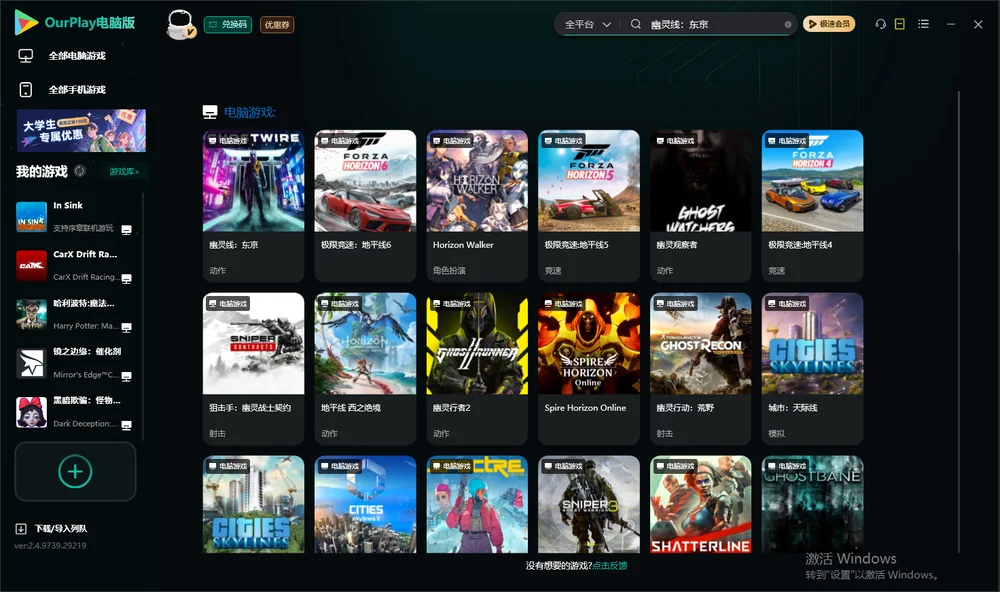Click the monitor icon beside 全部电脑游戏

click(x=26, y=56)
